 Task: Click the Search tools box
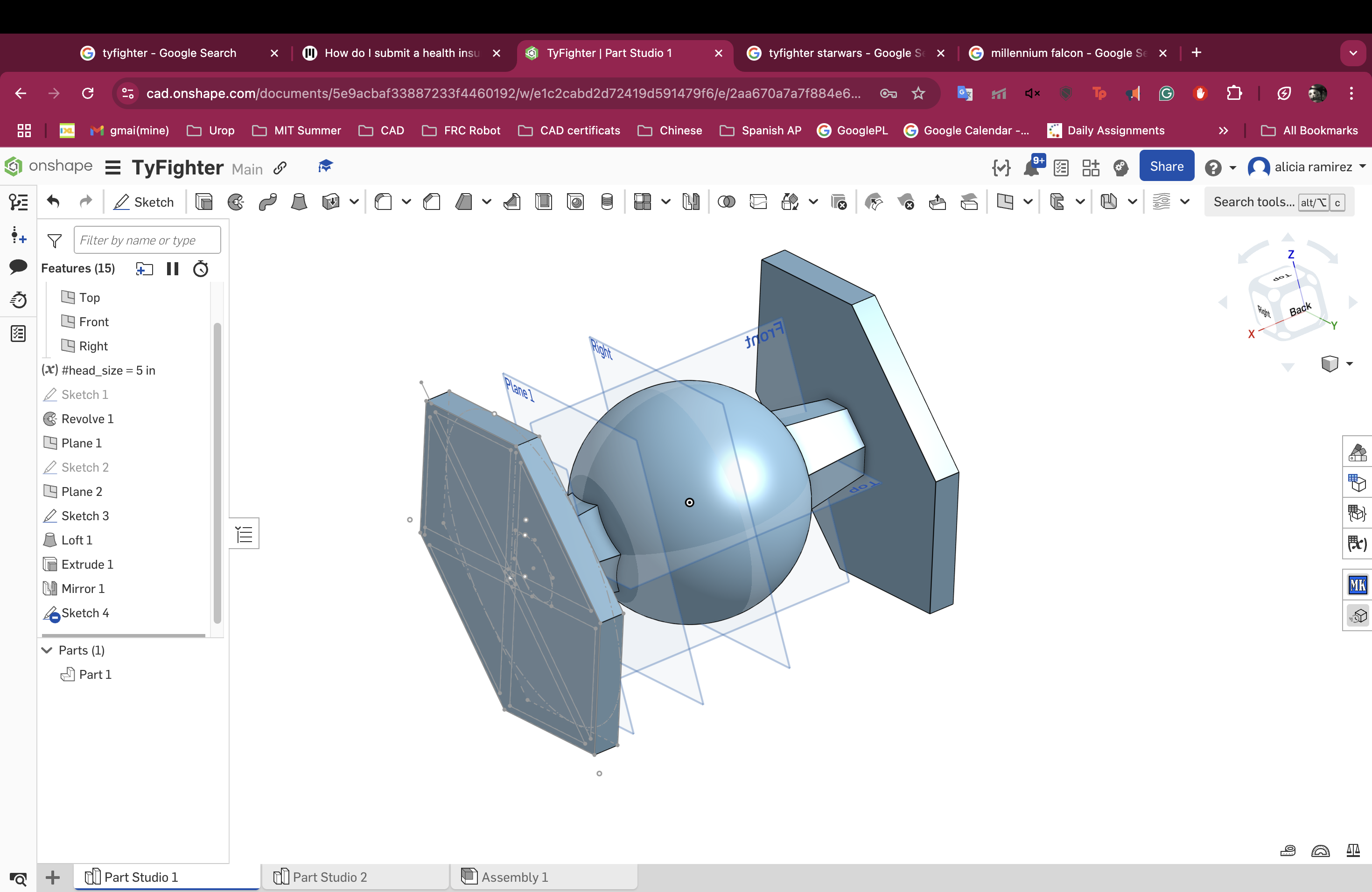[x=1279, y=202]
